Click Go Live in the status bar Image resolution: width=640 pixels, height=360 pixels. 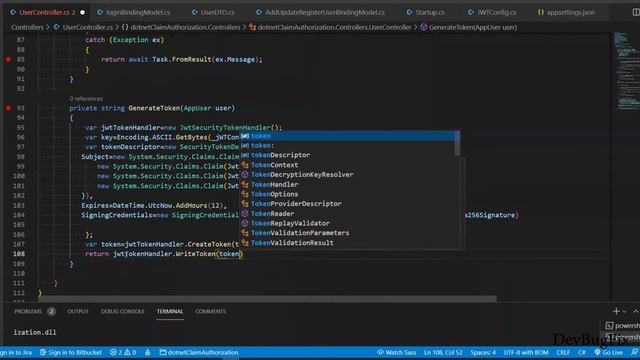tap(609, 352)
